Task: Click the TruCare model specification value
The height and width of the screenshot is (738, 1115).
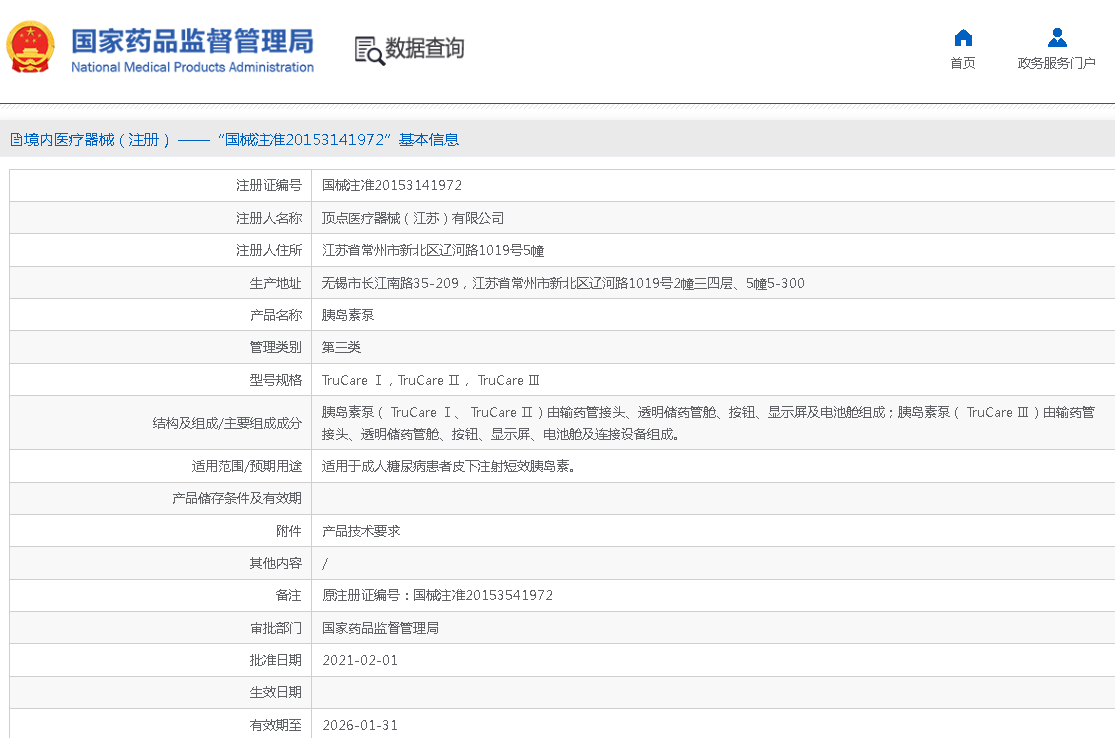Action: pos(431,380)
